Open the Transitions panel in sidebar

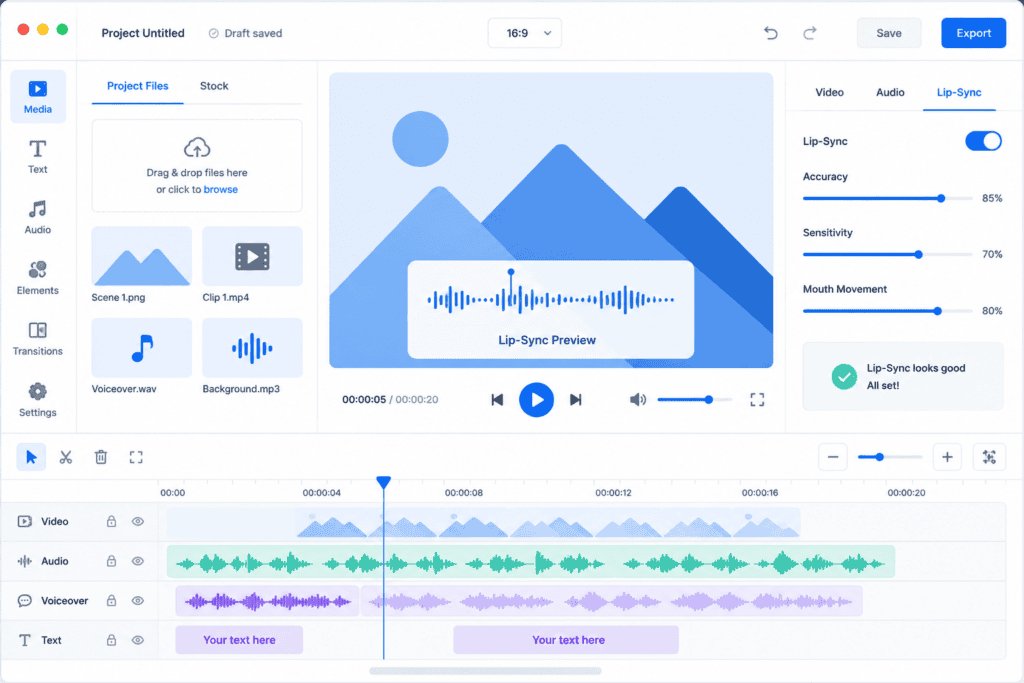(38, 338)
